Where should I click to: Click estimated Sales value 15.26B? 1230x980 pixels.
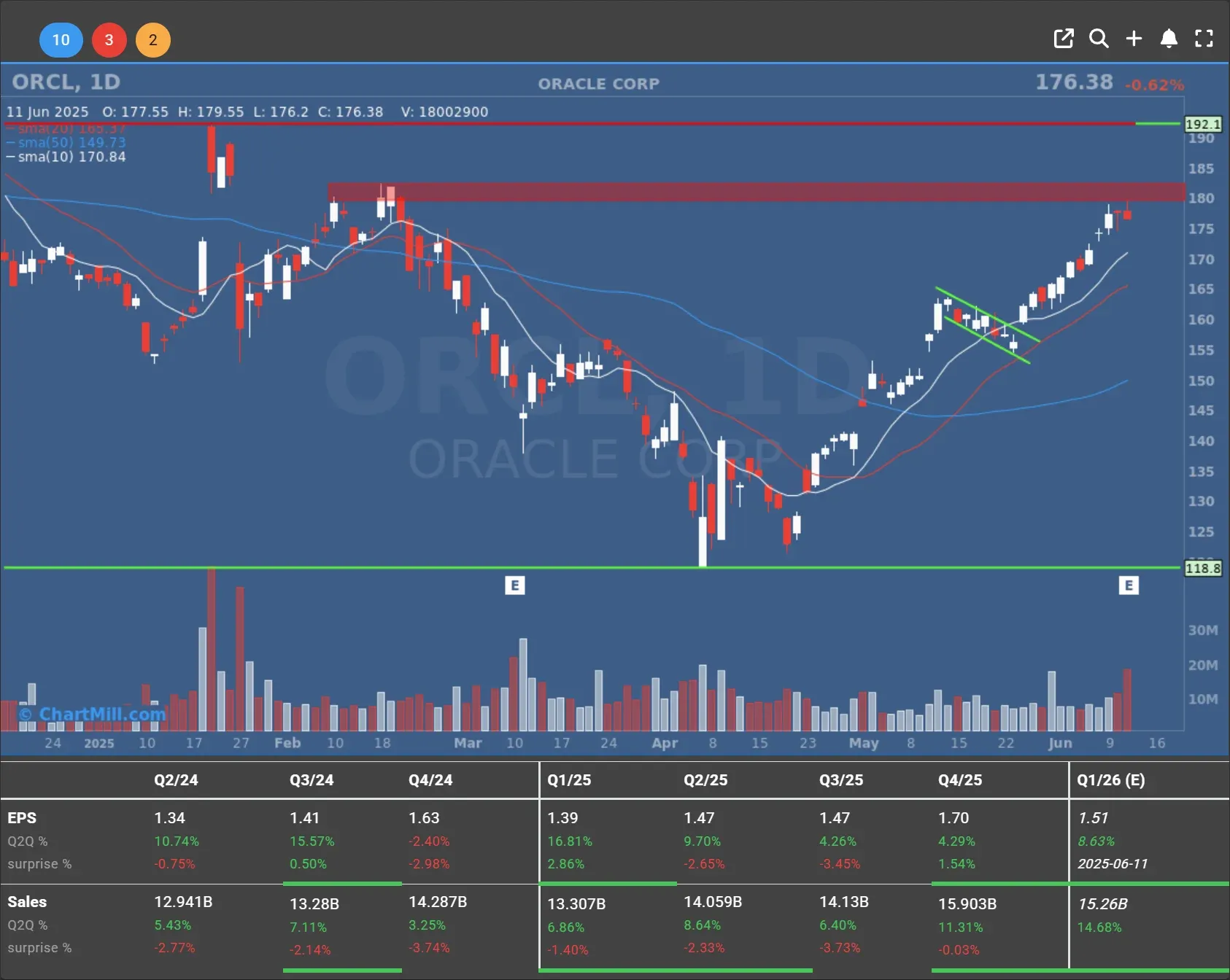click(x=1102, y=904)
